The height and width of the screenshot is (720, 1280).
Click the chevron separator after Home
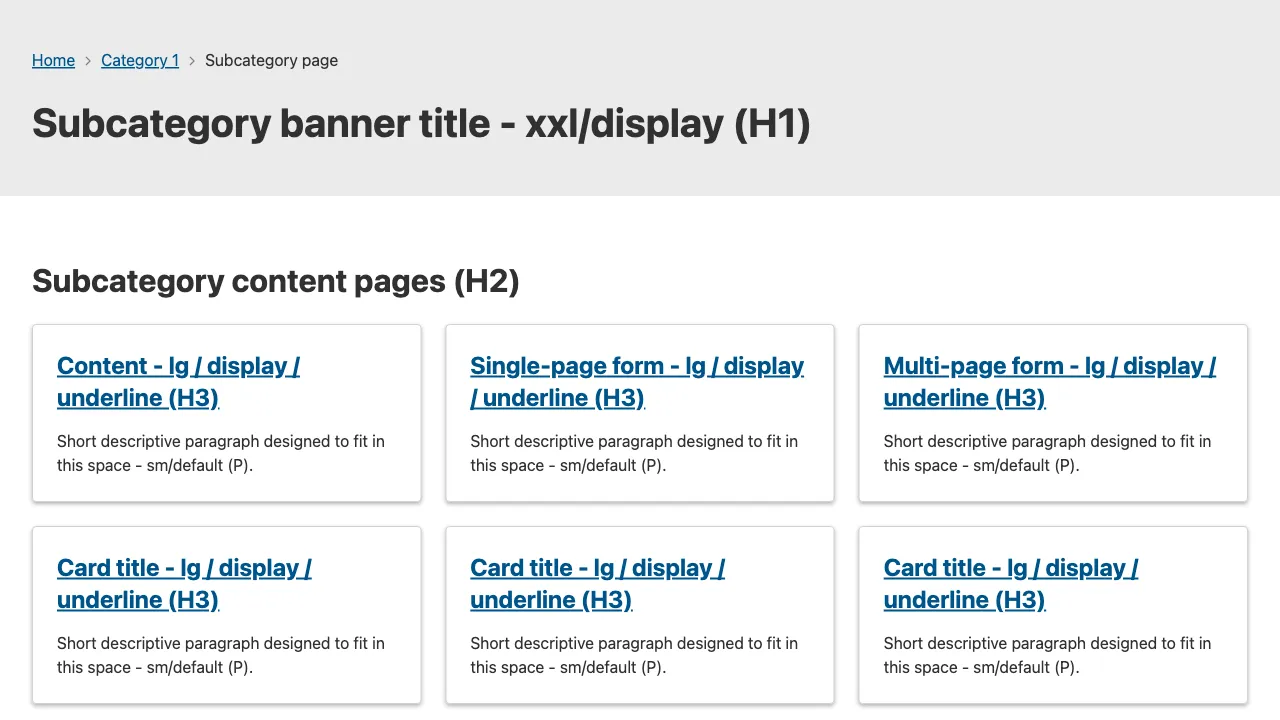point(88,61)
